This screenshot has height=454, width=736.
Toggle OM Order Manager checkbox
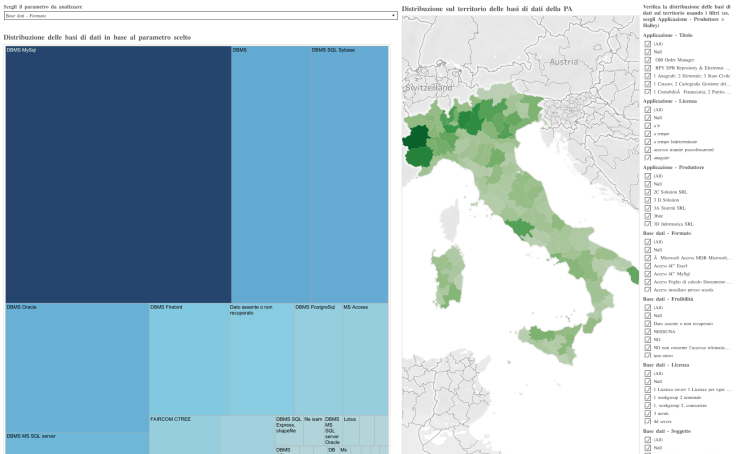pos(648,60)
